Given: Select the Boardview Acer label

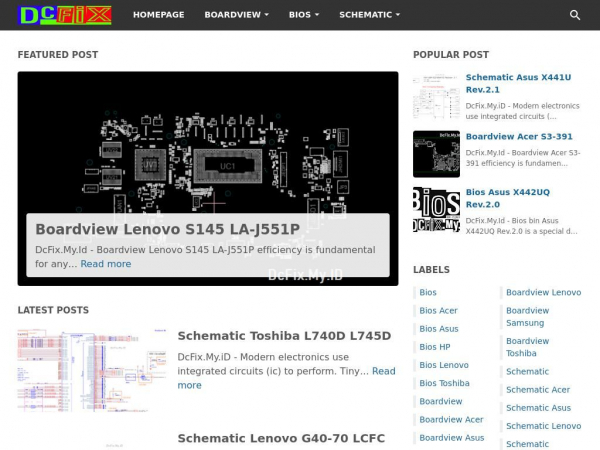Looking at the screenshot, I should pyautogui.click(x=451, y=420).
